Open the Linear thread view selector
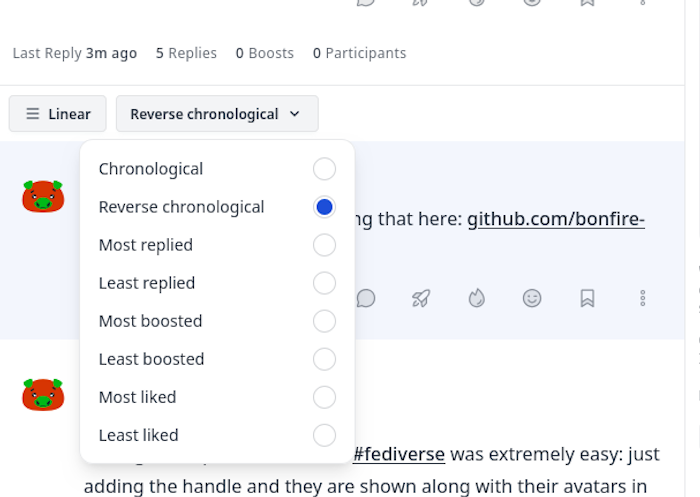 tap(58, 114)
